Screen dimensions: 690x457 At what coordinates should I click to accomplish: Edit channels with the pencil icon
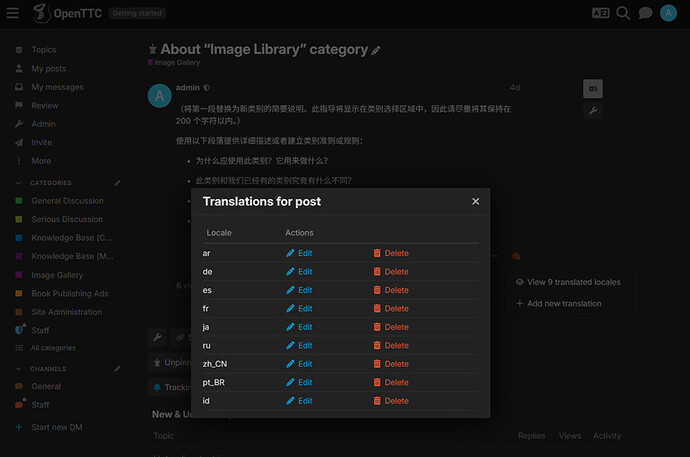coord(117,369)
